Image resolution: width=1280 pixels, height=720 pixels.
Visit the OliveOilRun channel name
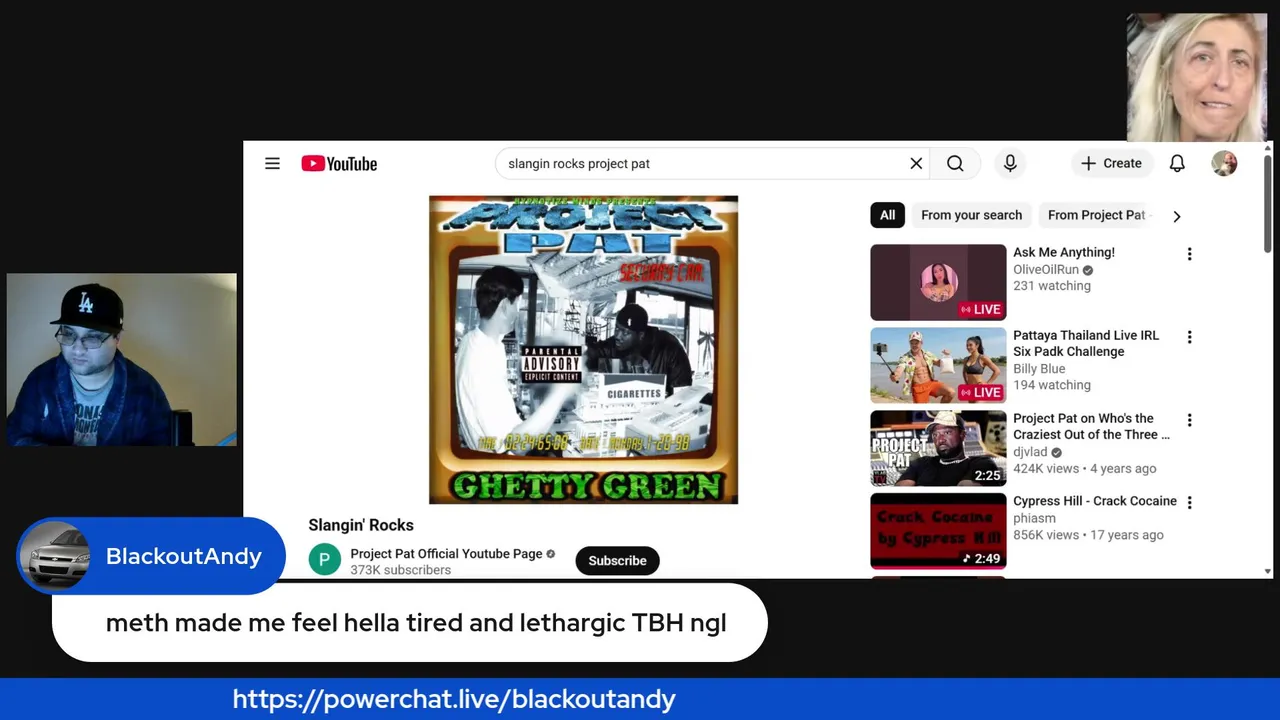1046,269
